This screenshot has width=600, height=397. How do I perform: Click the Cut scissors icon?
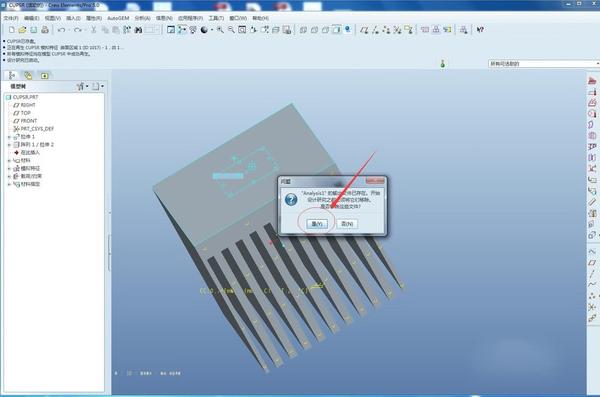(93, 29)
